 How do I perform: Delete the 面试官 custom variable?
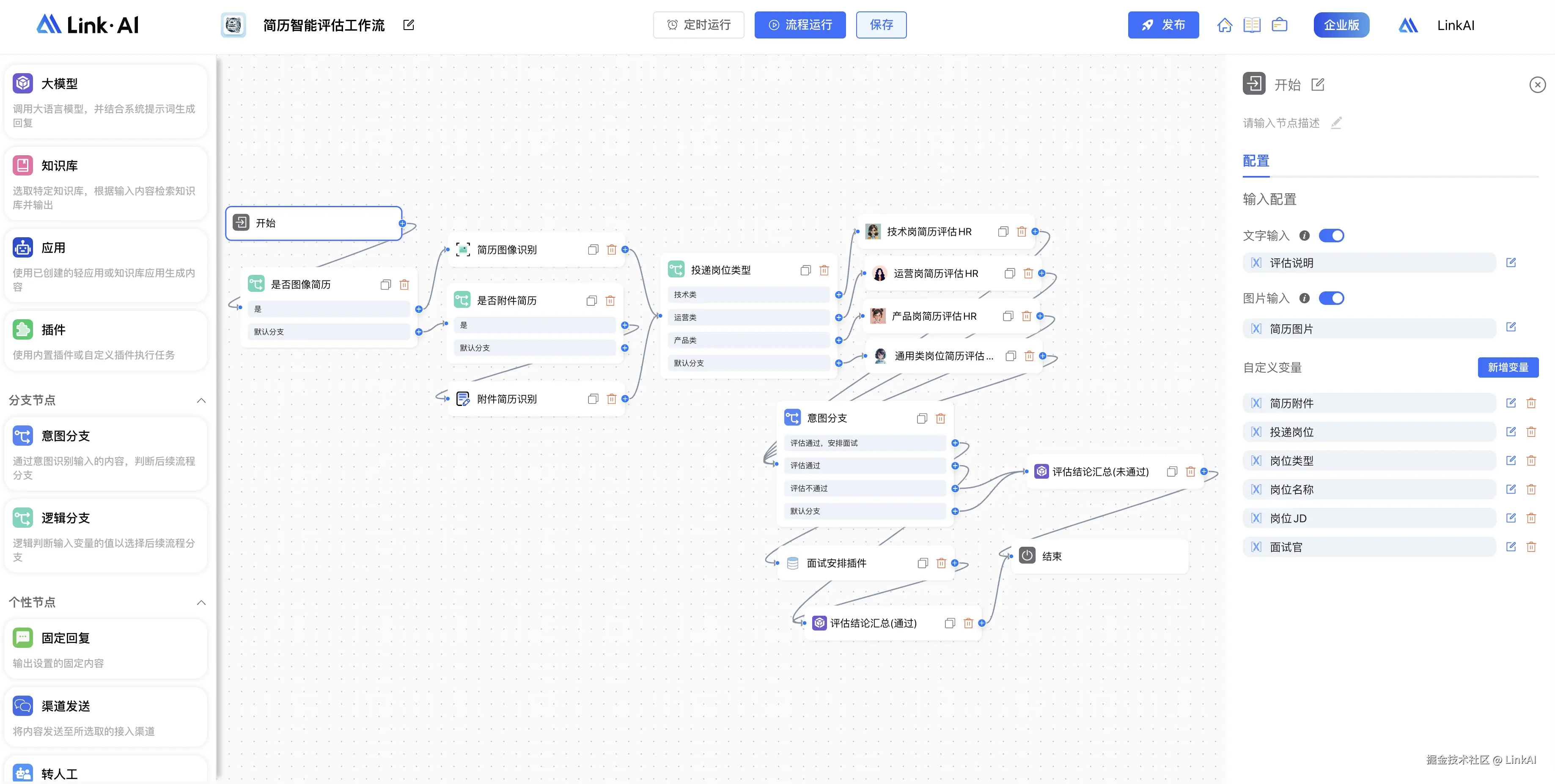1531,547
